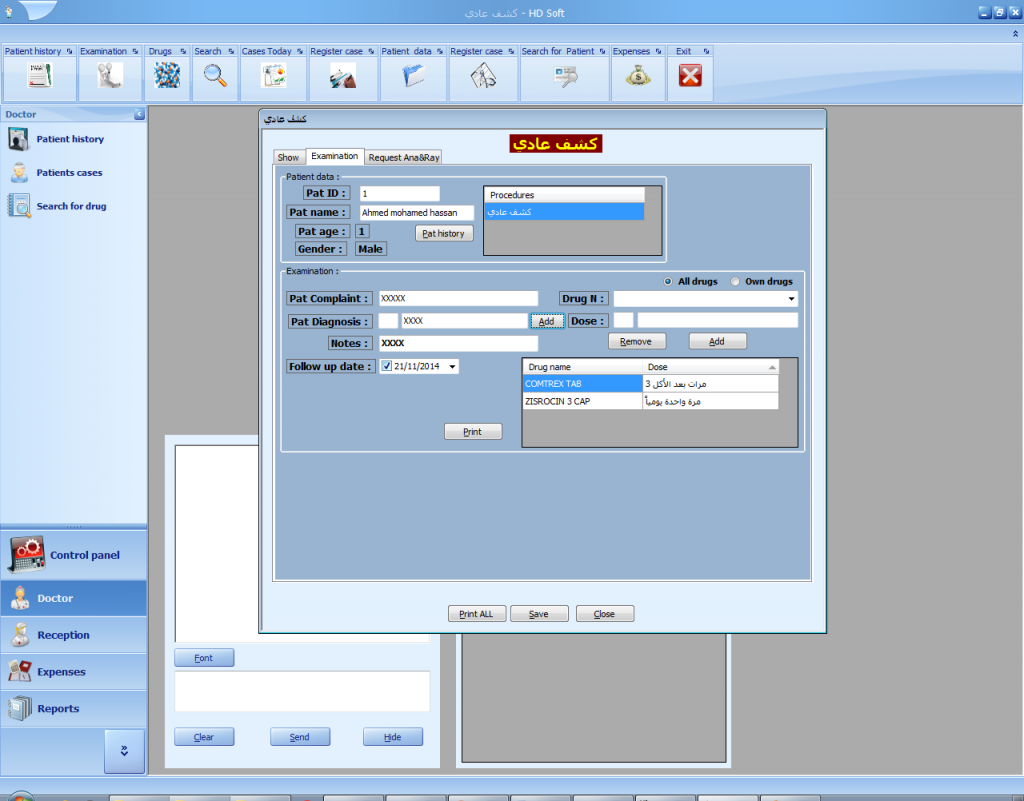This screenshot has width=1024, height=801.
Task: Open Patient data folder icon
Action: coord(413,76)
